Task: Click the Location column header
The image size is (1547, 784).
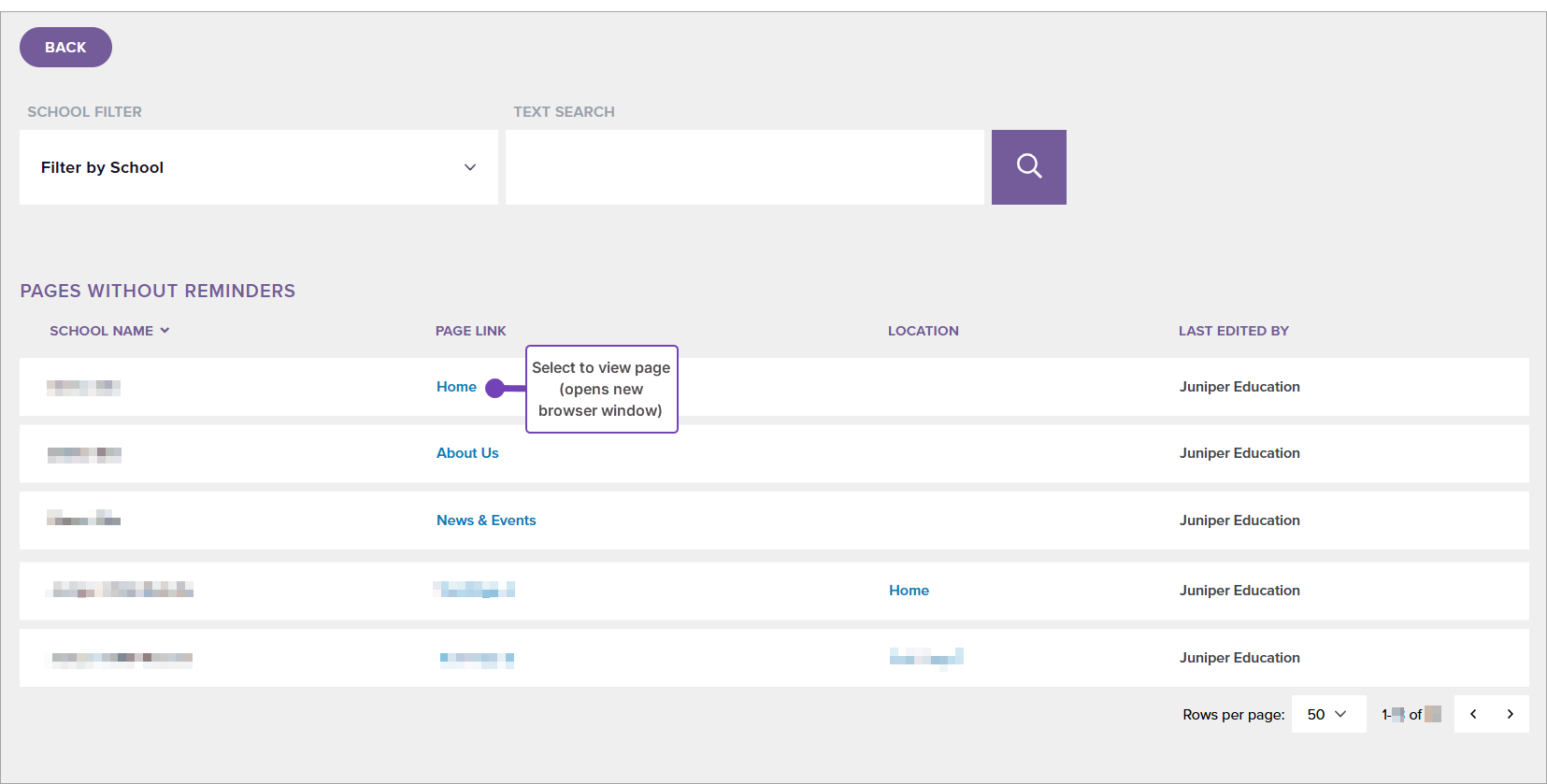Action: (923, 331)
